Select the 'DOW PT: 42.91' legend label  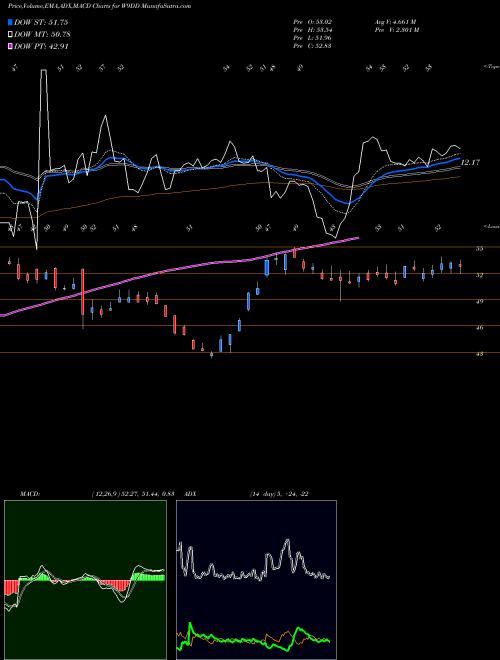coord(41,47)
